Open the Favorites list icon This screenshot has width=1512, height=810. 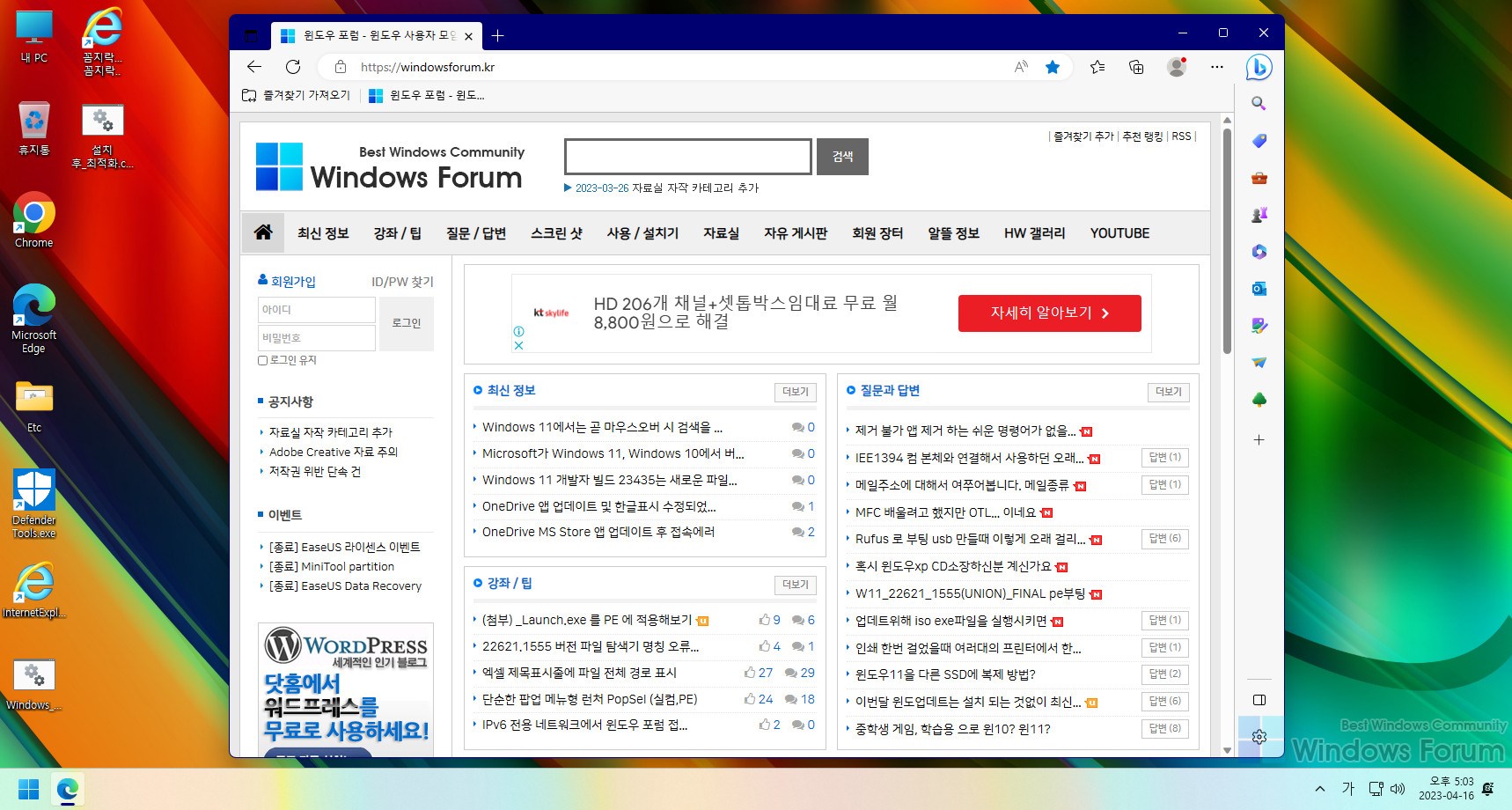(1097, 67)
